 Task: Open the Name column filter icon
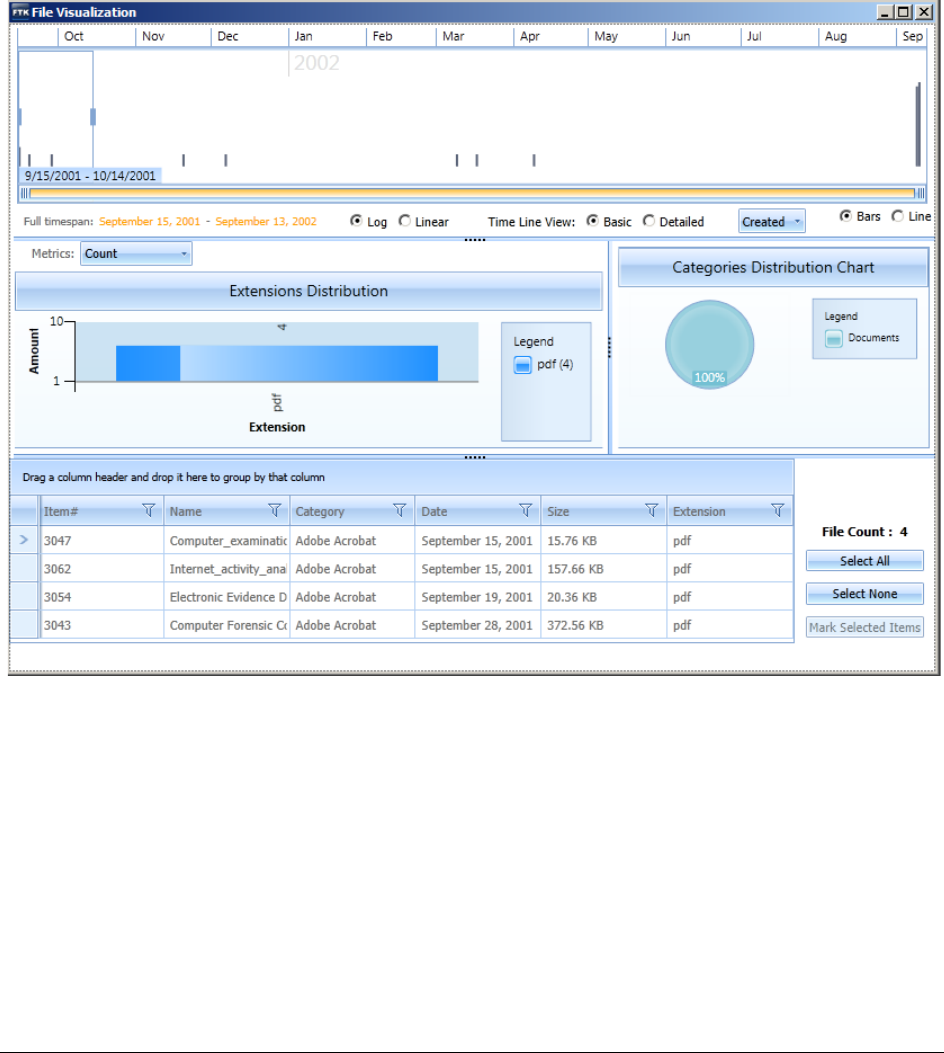(x=275, y=511)
